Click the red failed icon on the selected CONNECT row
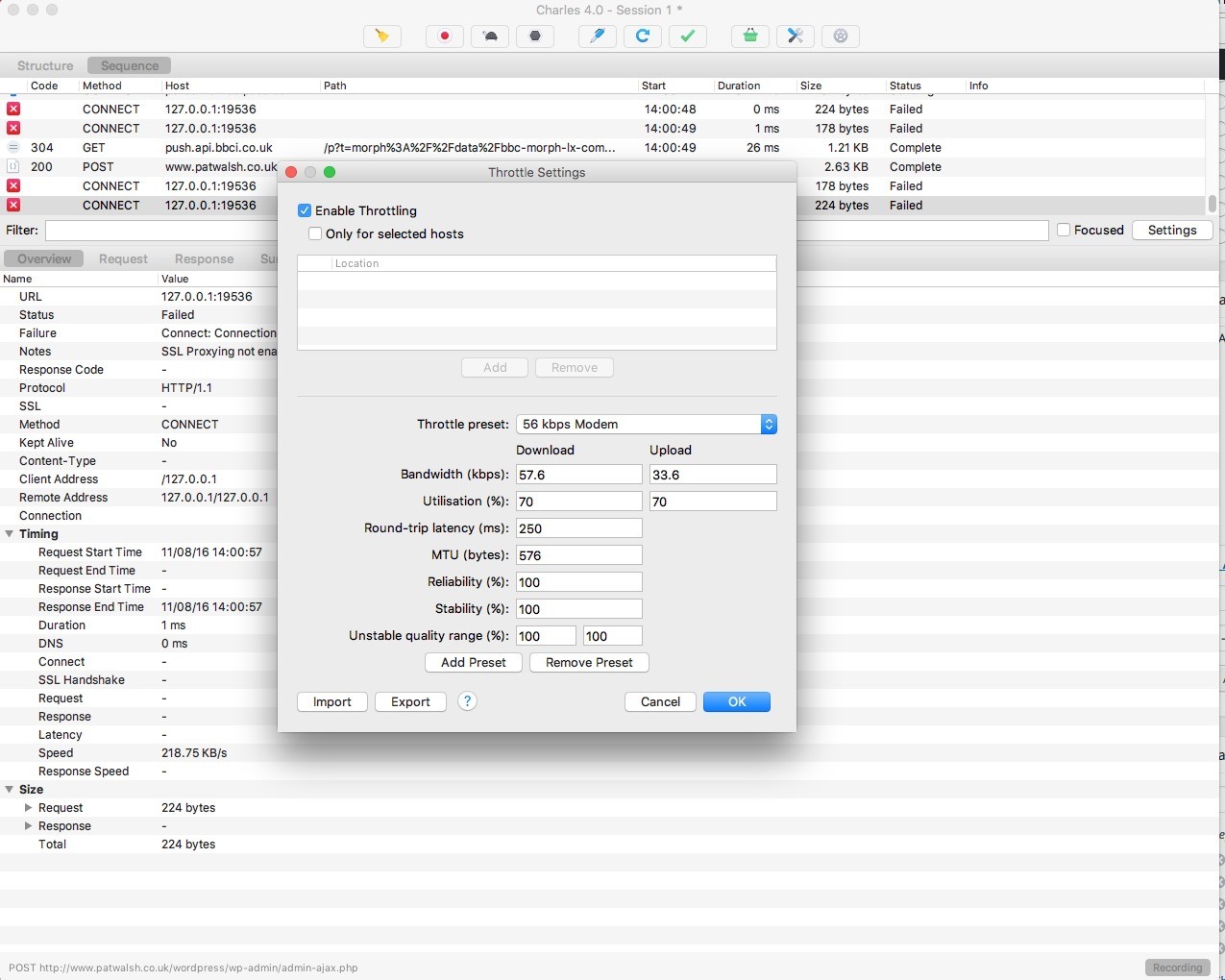 (x=13, y=206)
